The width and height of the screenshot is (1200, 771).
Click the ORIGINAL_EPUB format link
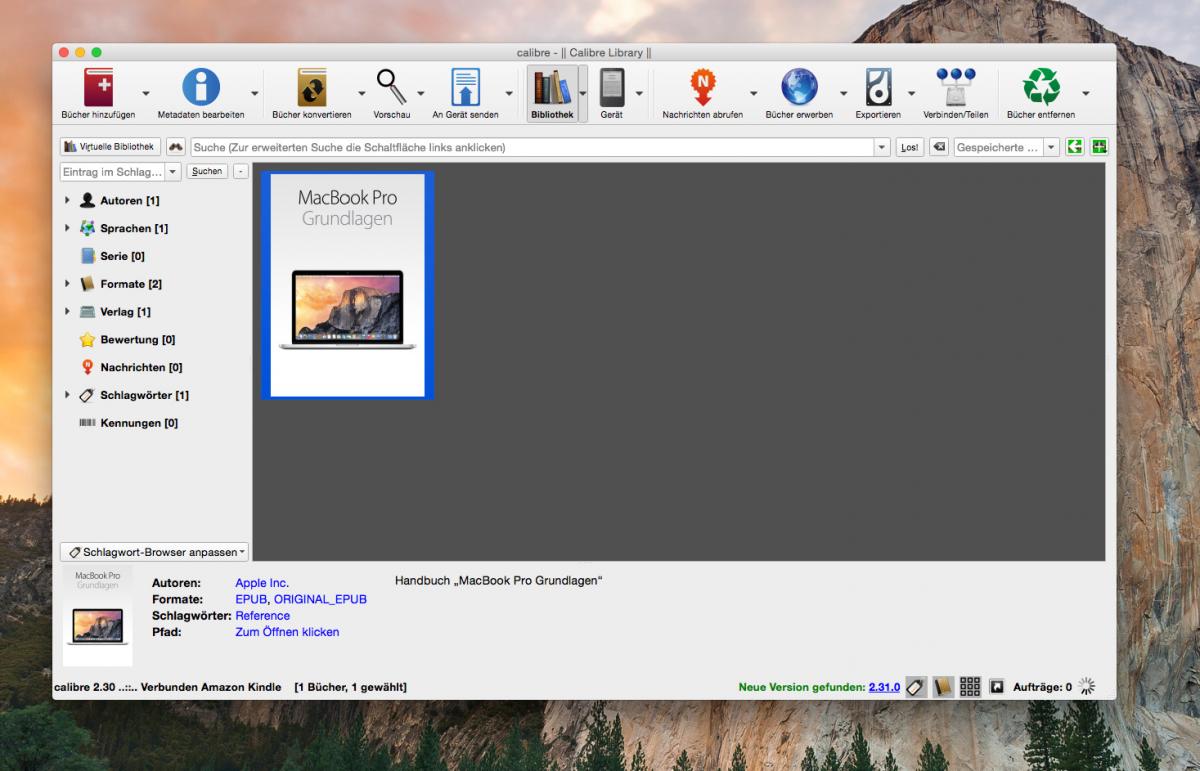pyautogui.click(x=320, y=599)
